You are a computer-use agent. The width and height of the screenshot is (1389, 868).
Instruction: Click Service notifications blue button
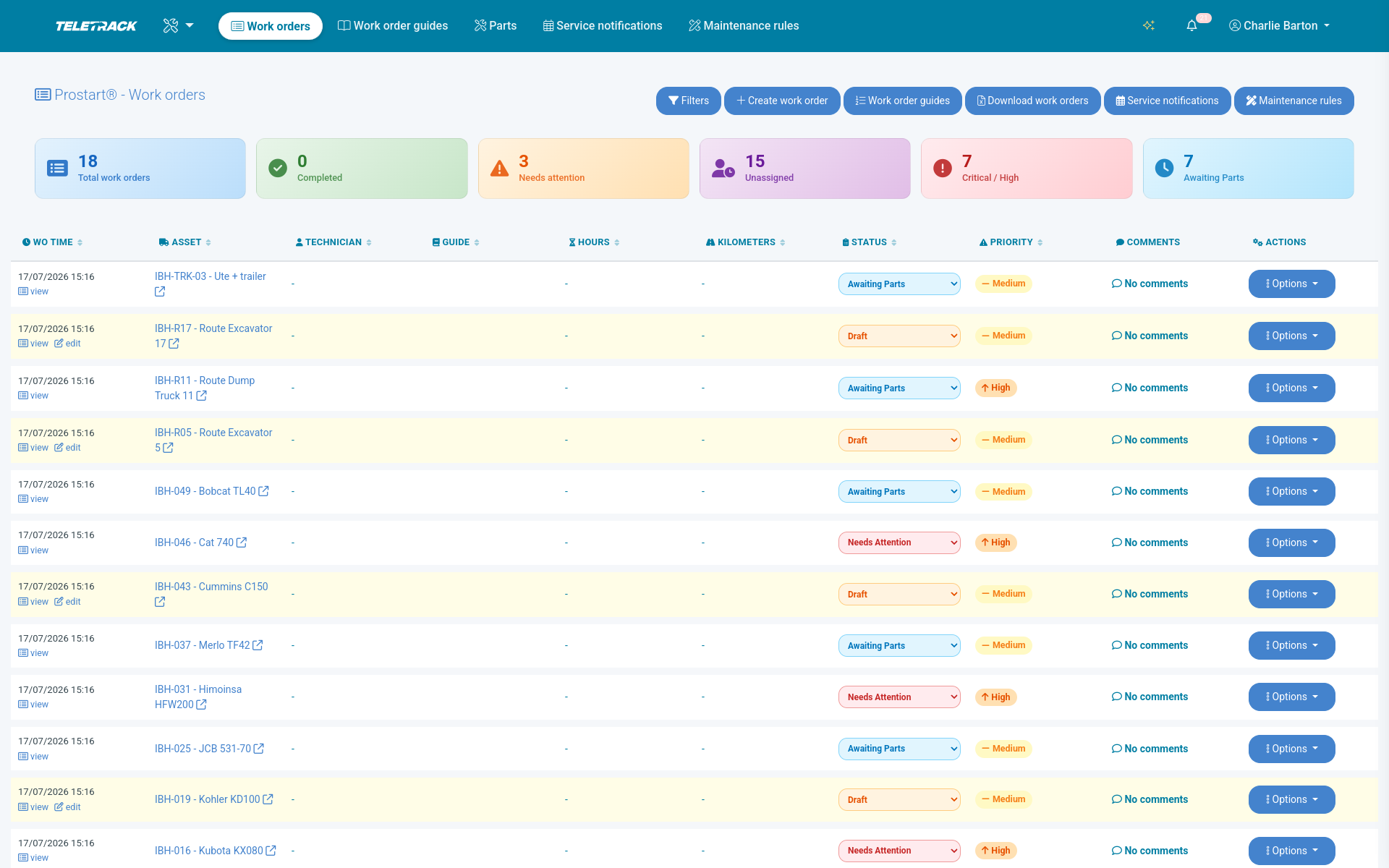coord(1168,101)
